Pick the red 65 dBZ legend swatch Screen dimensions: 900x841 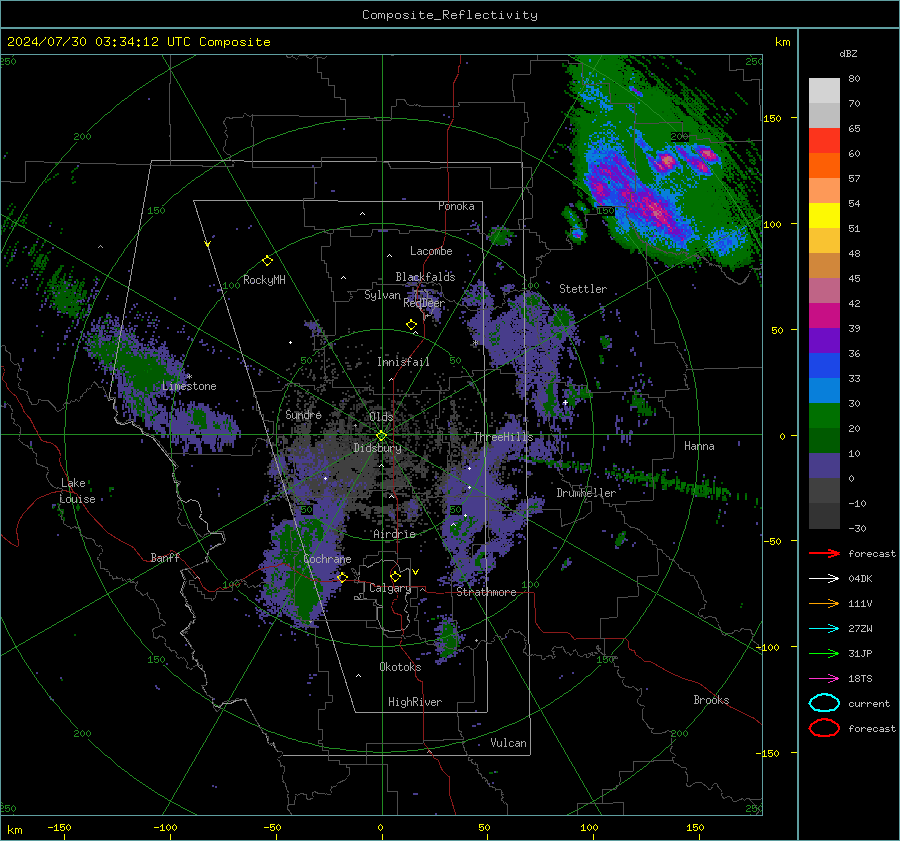pyautogui.click(x=824, y=140)
